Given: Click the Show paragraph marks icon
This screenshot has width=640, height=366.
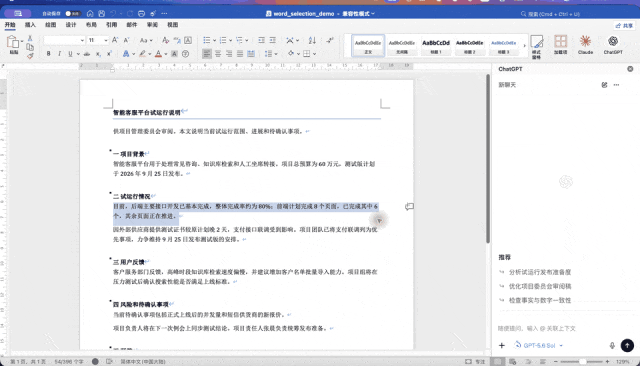Looking at the screenshot, I should 329,40.
